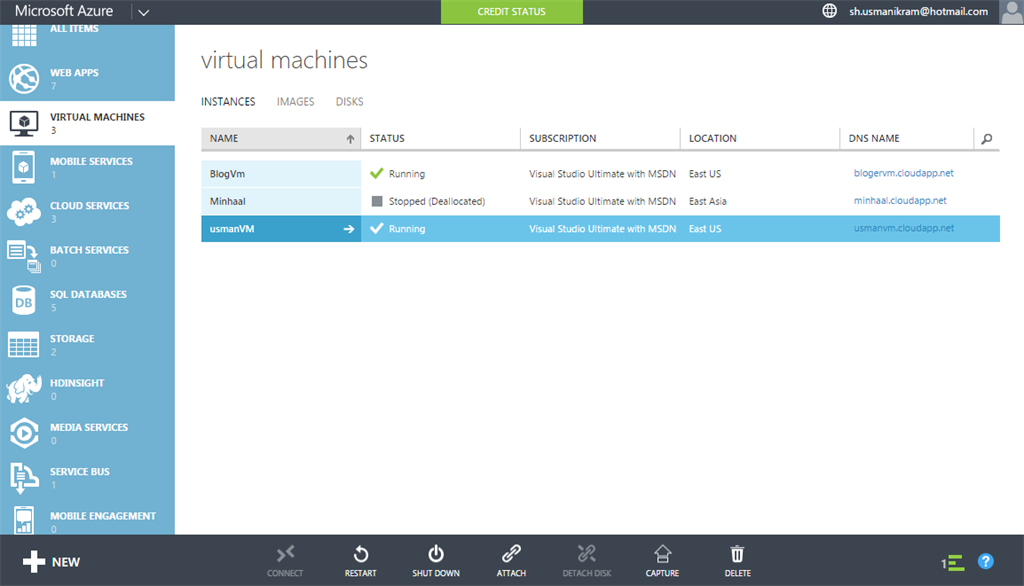Click Minhaal's Visual Studio Ultimate subscription

click(602, 201)
